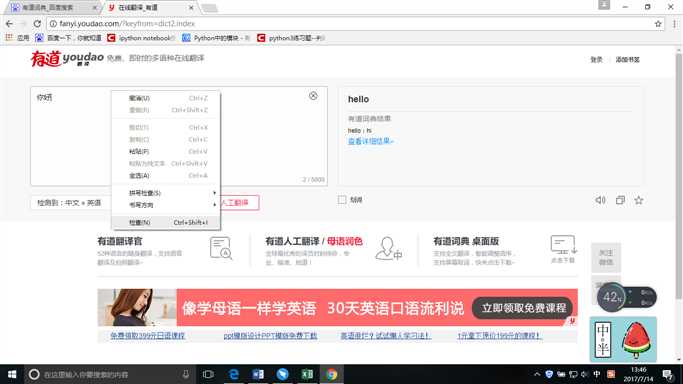Click the volume icon in the system tray
This screenshot has height=384, width=683.
585,374
